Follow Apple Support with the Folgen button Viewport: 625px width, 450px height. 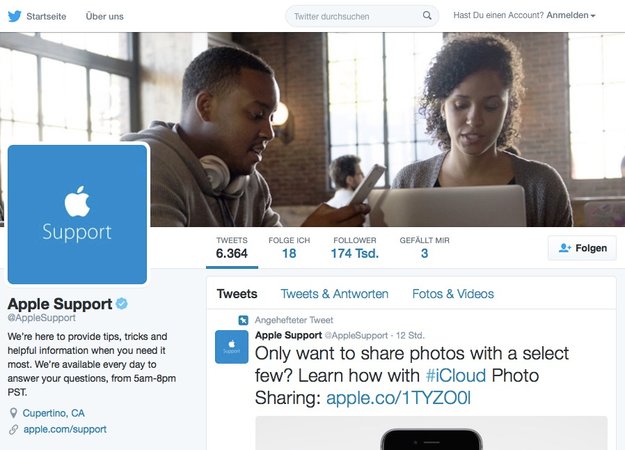click(582, 248)
